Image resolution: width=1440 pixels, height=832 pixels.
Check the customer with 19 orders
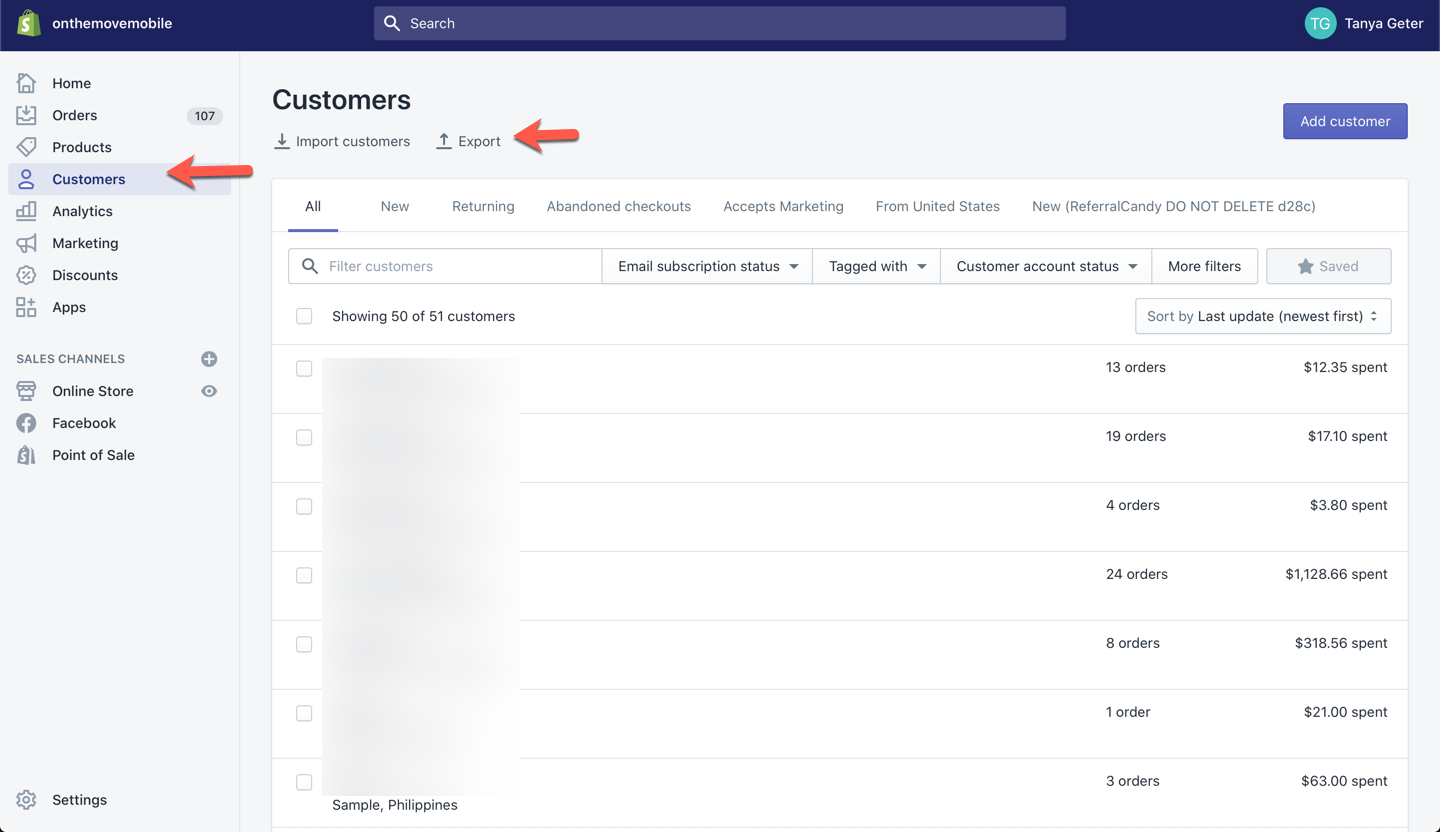(x=304, y=437)
